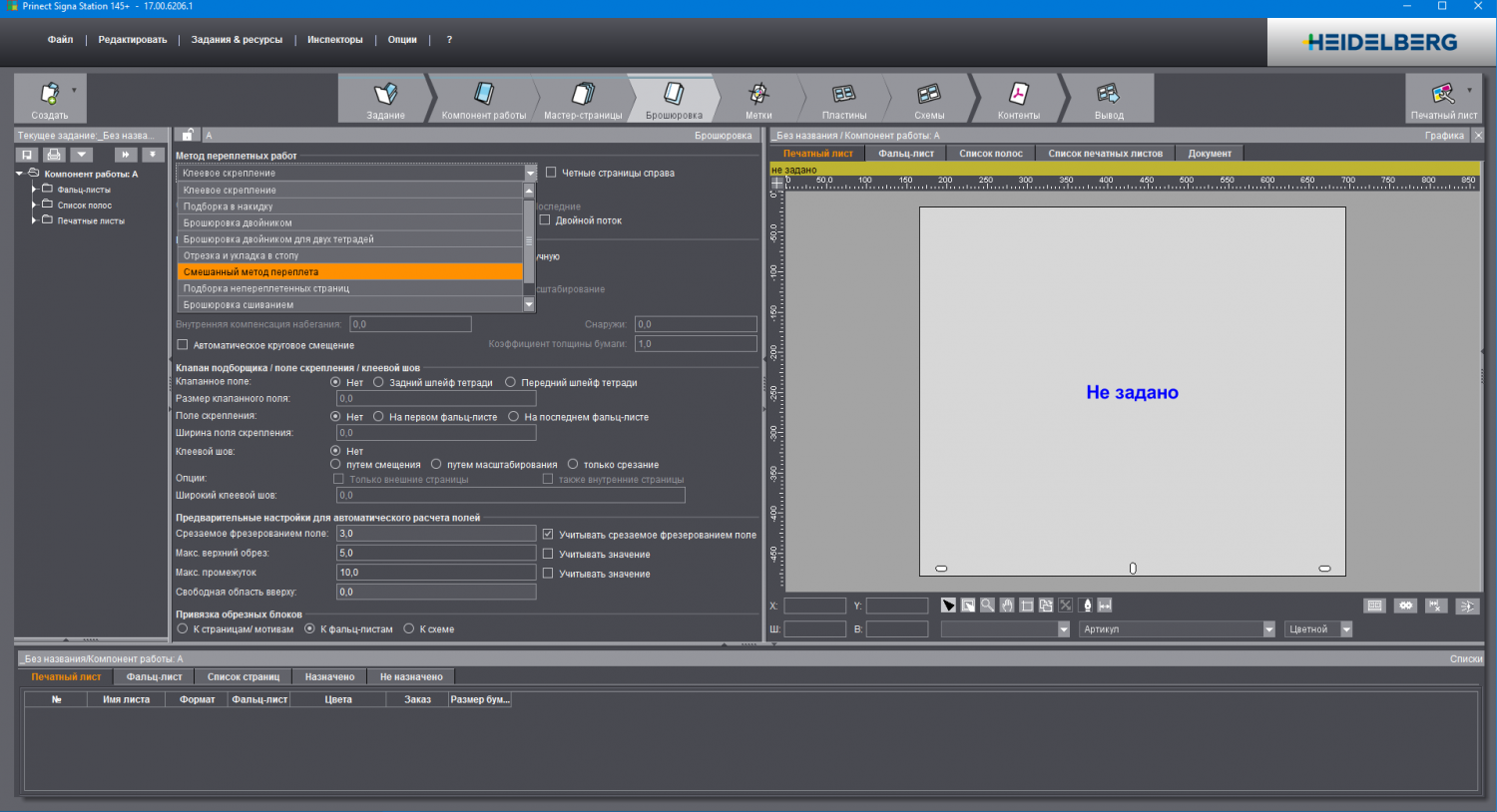Screen dimensions: 1497x812
Task: Enable Четные страницы справа checkbox
Action: (x=551, y=173)
